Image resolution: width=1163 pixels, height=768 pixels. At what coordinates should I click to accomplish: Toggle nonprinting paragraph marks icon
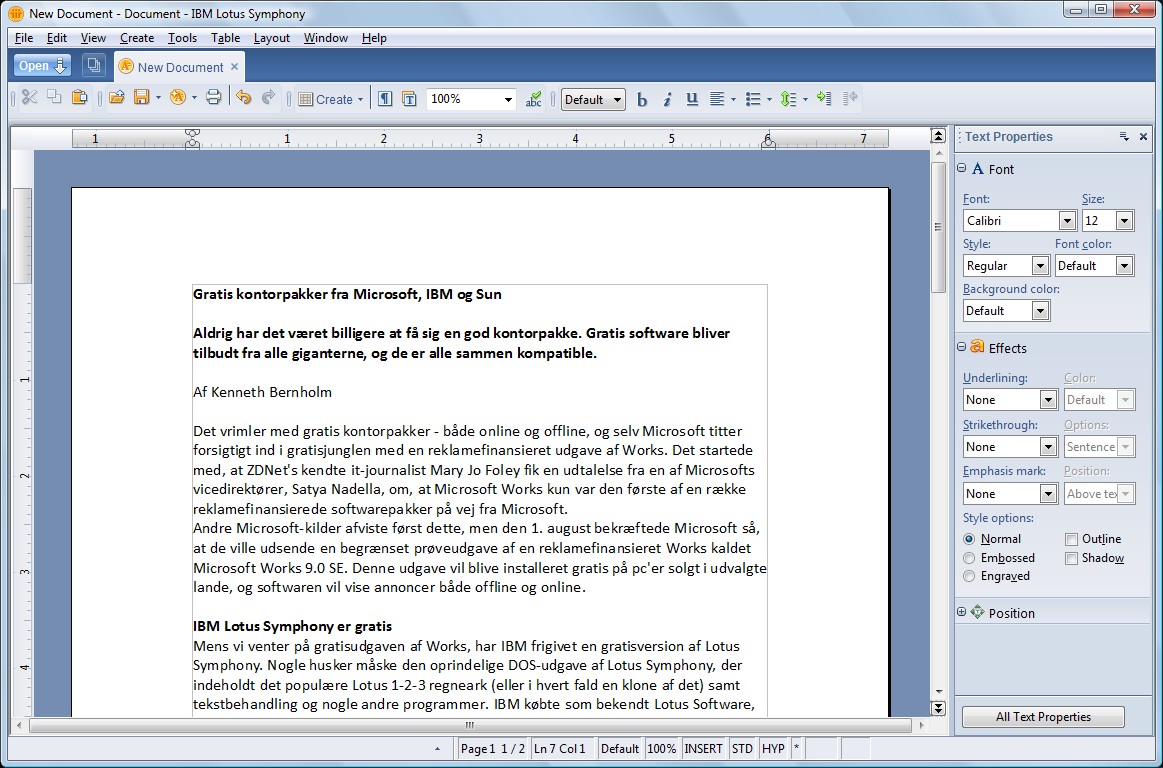tap(384, 99)
